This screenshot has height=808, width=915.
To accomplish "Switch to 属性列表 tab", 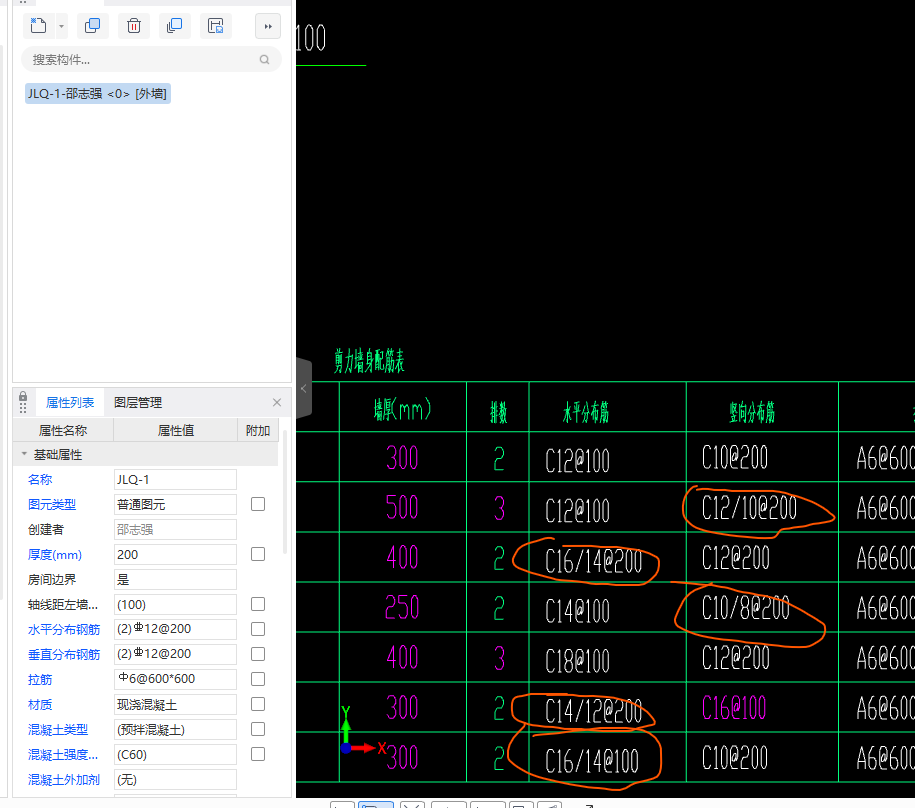I will pos(70,403).
